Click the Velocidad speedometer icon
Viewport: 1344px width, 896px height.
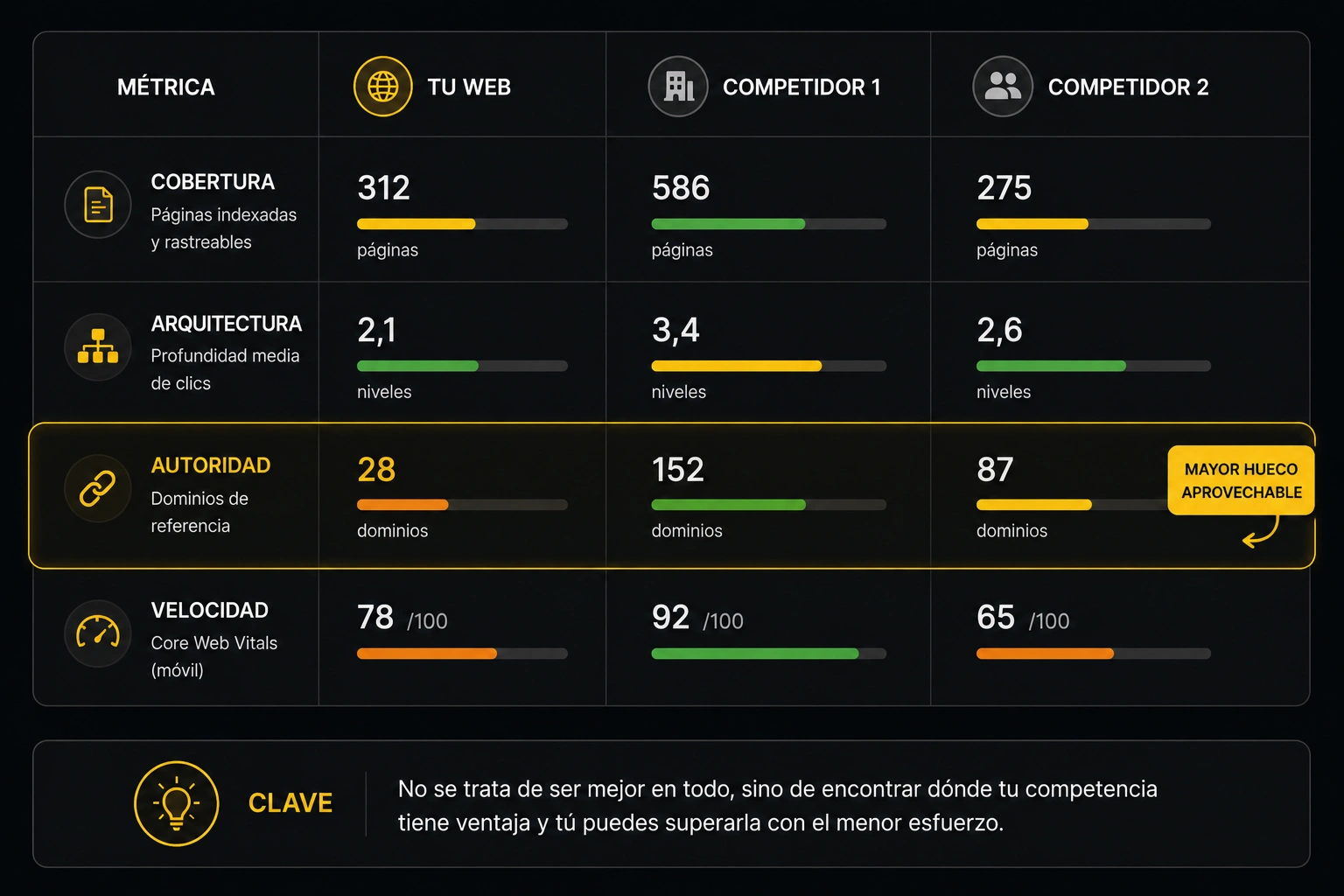98,633
